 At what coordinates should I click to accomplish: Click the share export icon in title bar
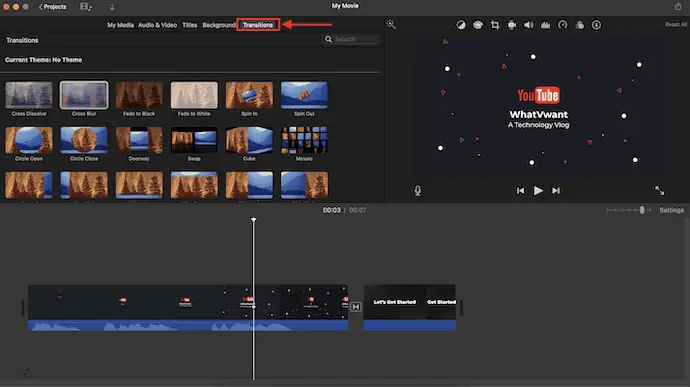tap(678, 6)
